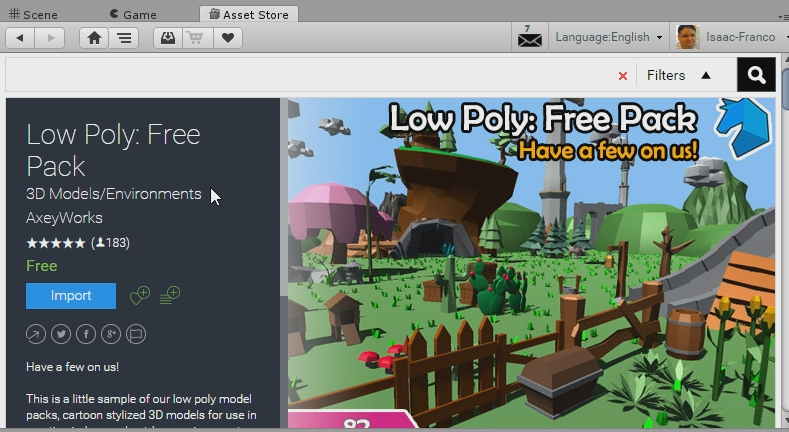Switch to the Scene tab

pyautogui.click(x=33, y=15)
